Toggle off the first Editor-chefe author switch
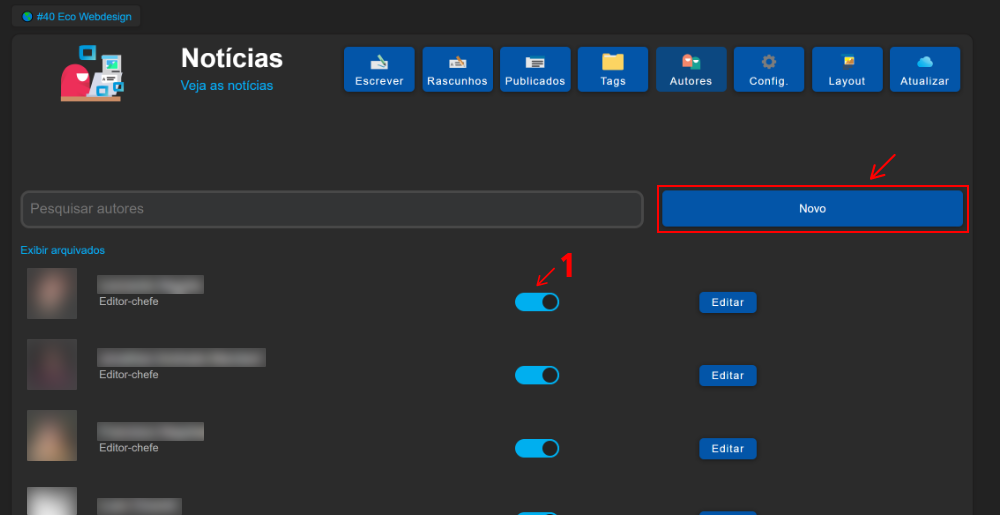Viewport: 1000px width, 515px height. pos(537,302)
